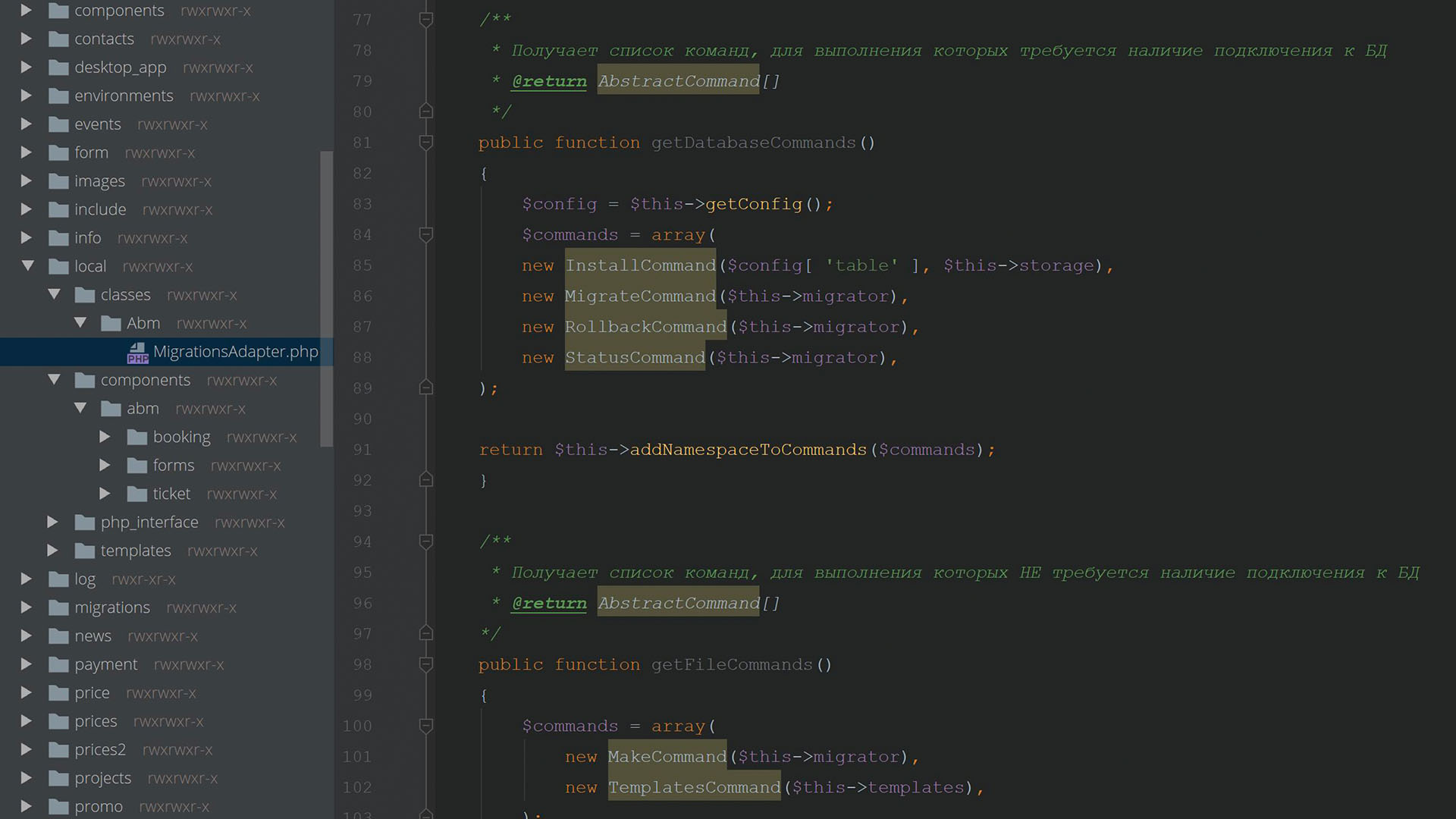Click the migrations folder icon
The width and height of the screenshot is (1456, 819).
coord(58,608)
